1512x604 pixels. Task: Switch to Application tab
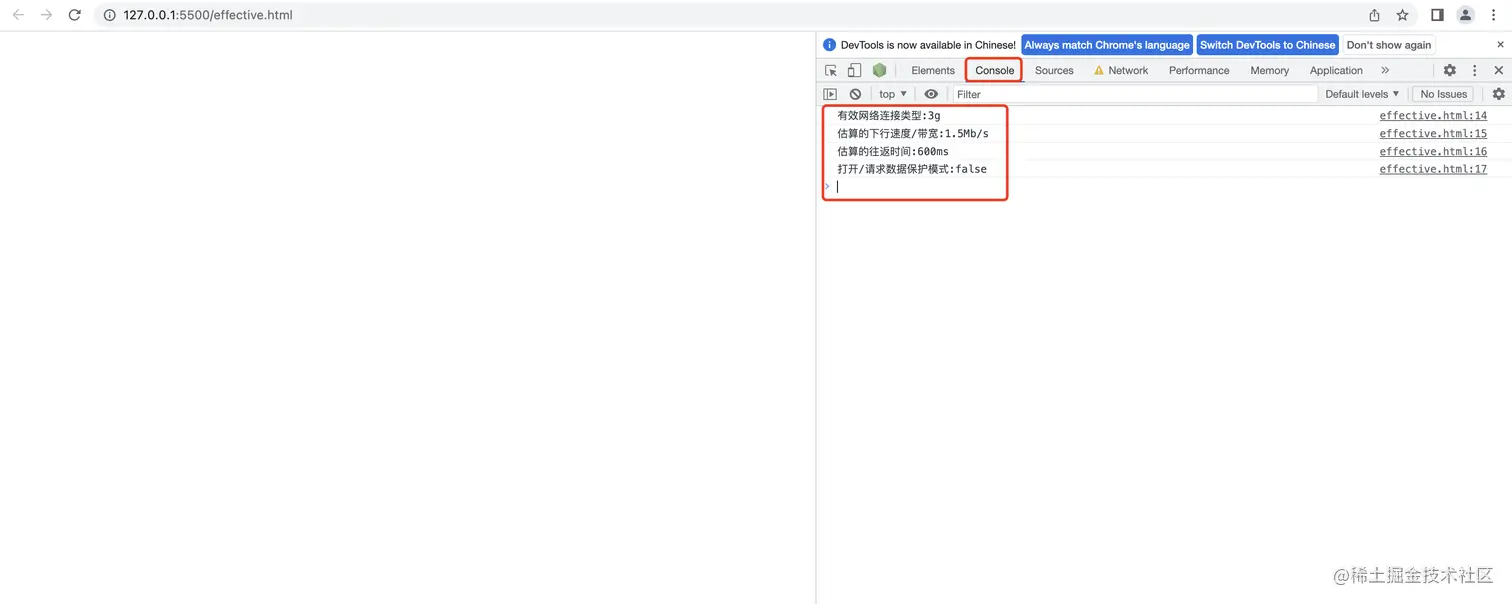[x=1336, y=70]
